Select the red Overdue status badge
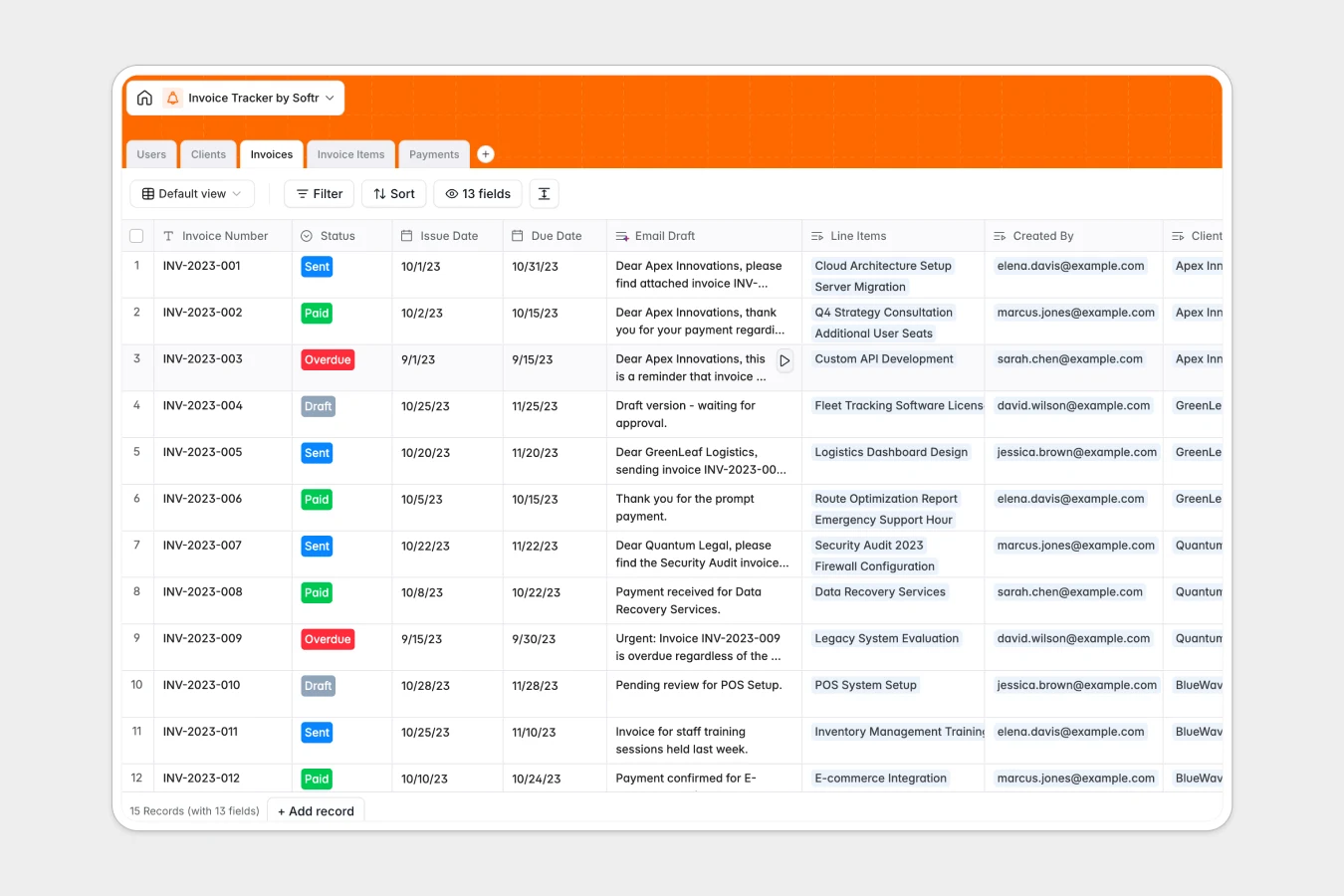 [328, 359]
